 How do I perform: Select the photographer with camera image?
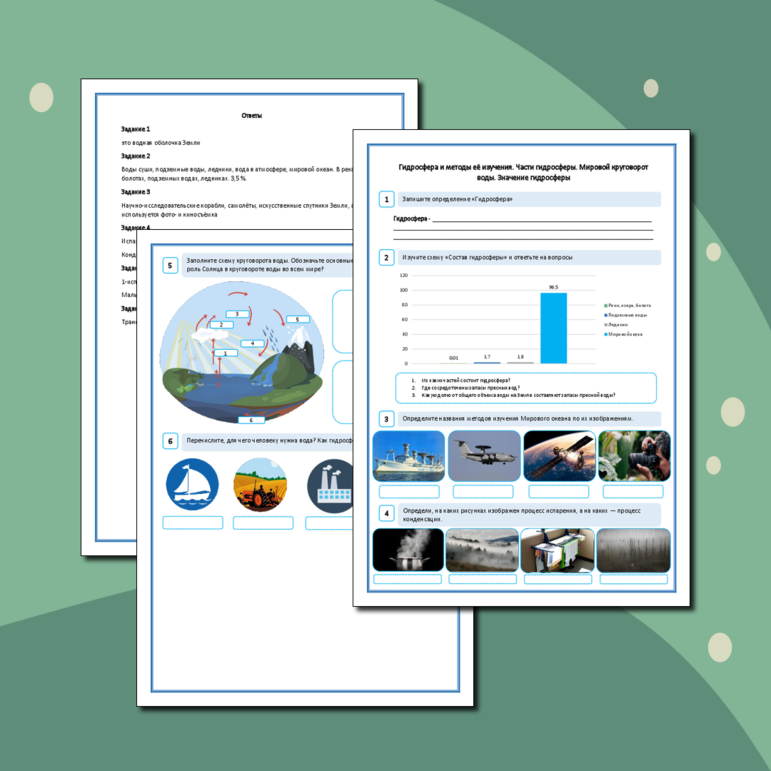[632, 456]
